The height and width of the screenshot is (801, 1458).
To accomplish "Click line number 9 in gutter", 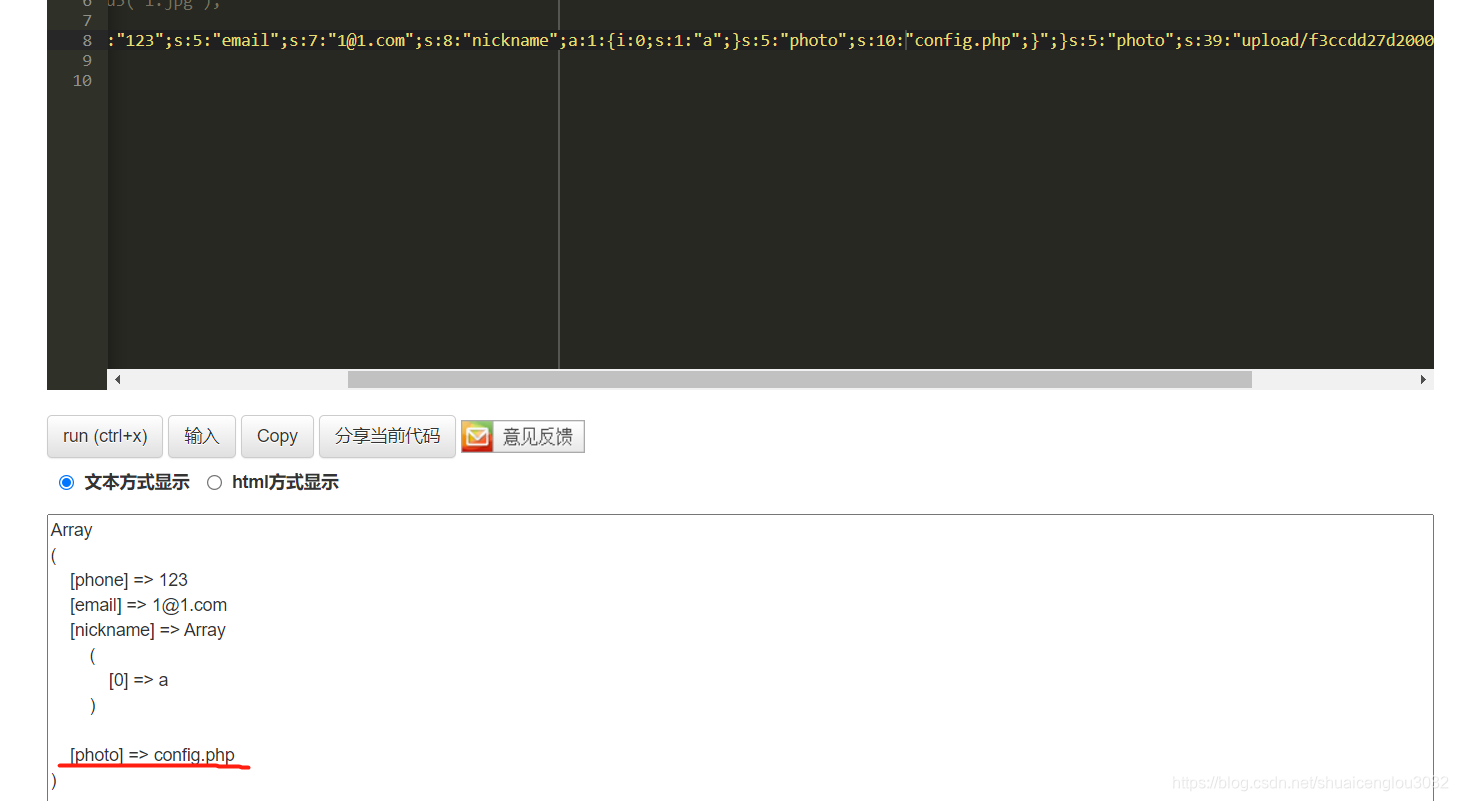I will point(87,61).
